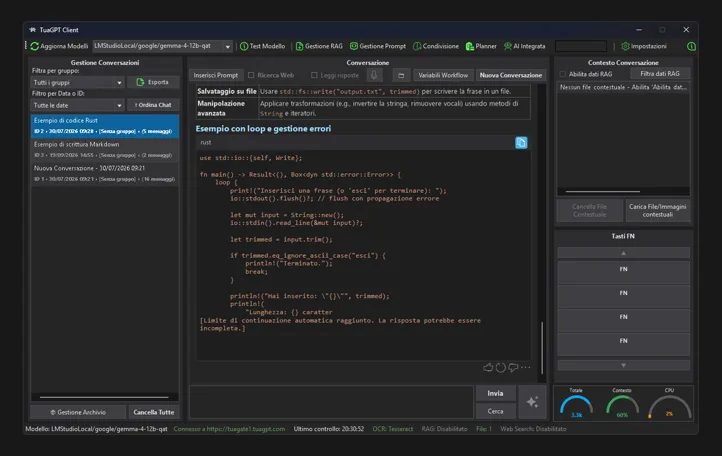This screenshot has height=456, width=722.
Task: Click Filtra dati RAG button
Action: (x=659, y=74)
